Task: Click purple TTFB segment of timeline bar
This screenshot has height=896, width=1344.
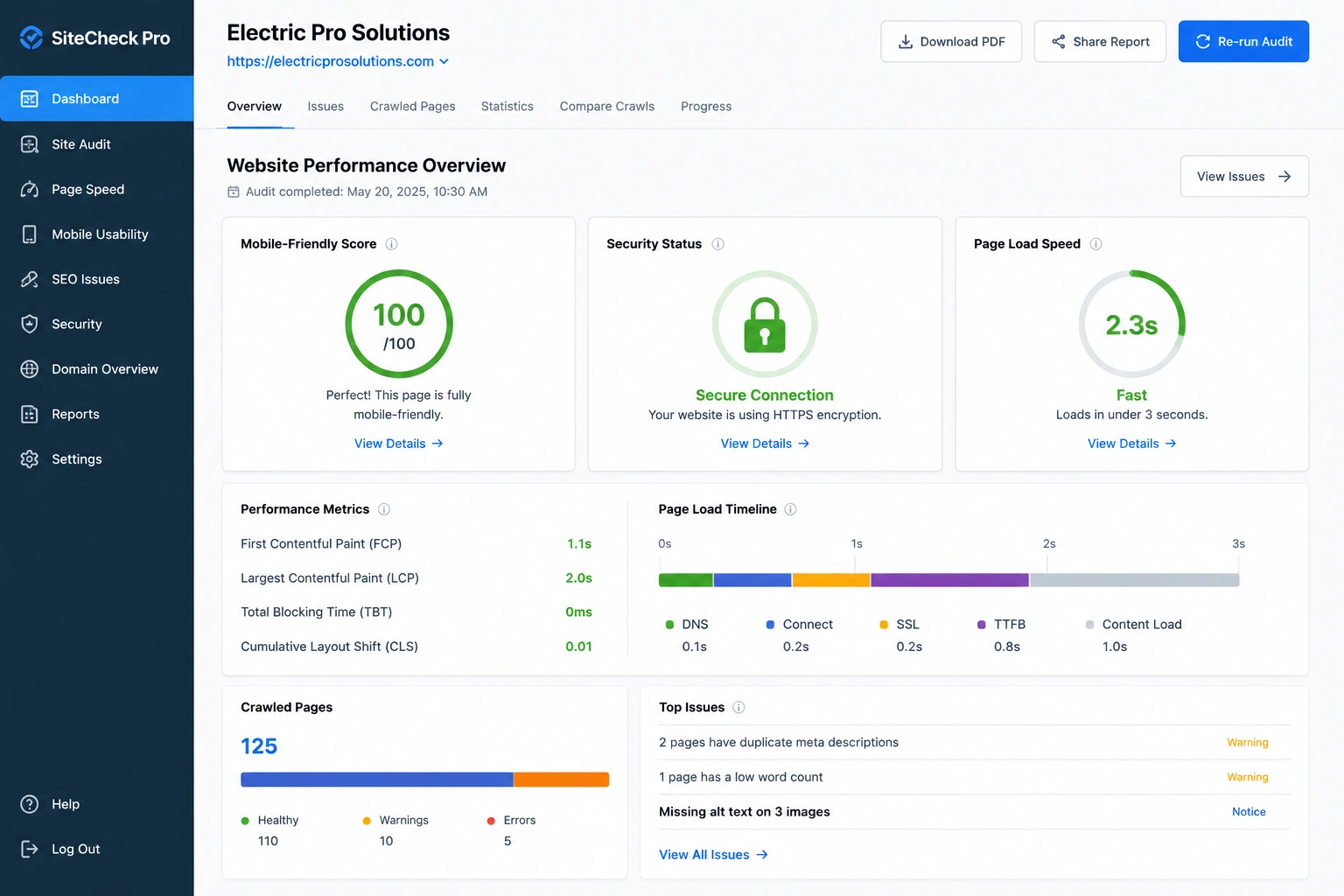Action: pyautogui.click(x=949, y=580)
